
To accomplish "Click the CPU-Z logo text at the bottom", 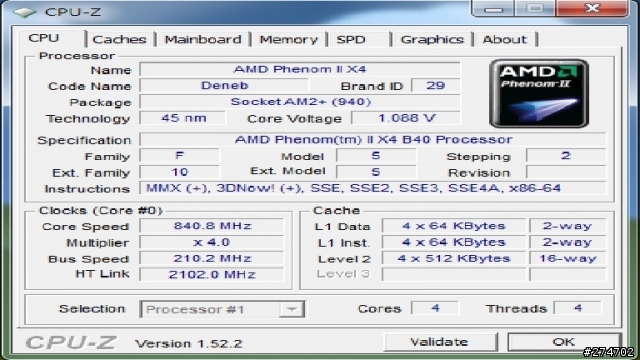I will [71, 343].
